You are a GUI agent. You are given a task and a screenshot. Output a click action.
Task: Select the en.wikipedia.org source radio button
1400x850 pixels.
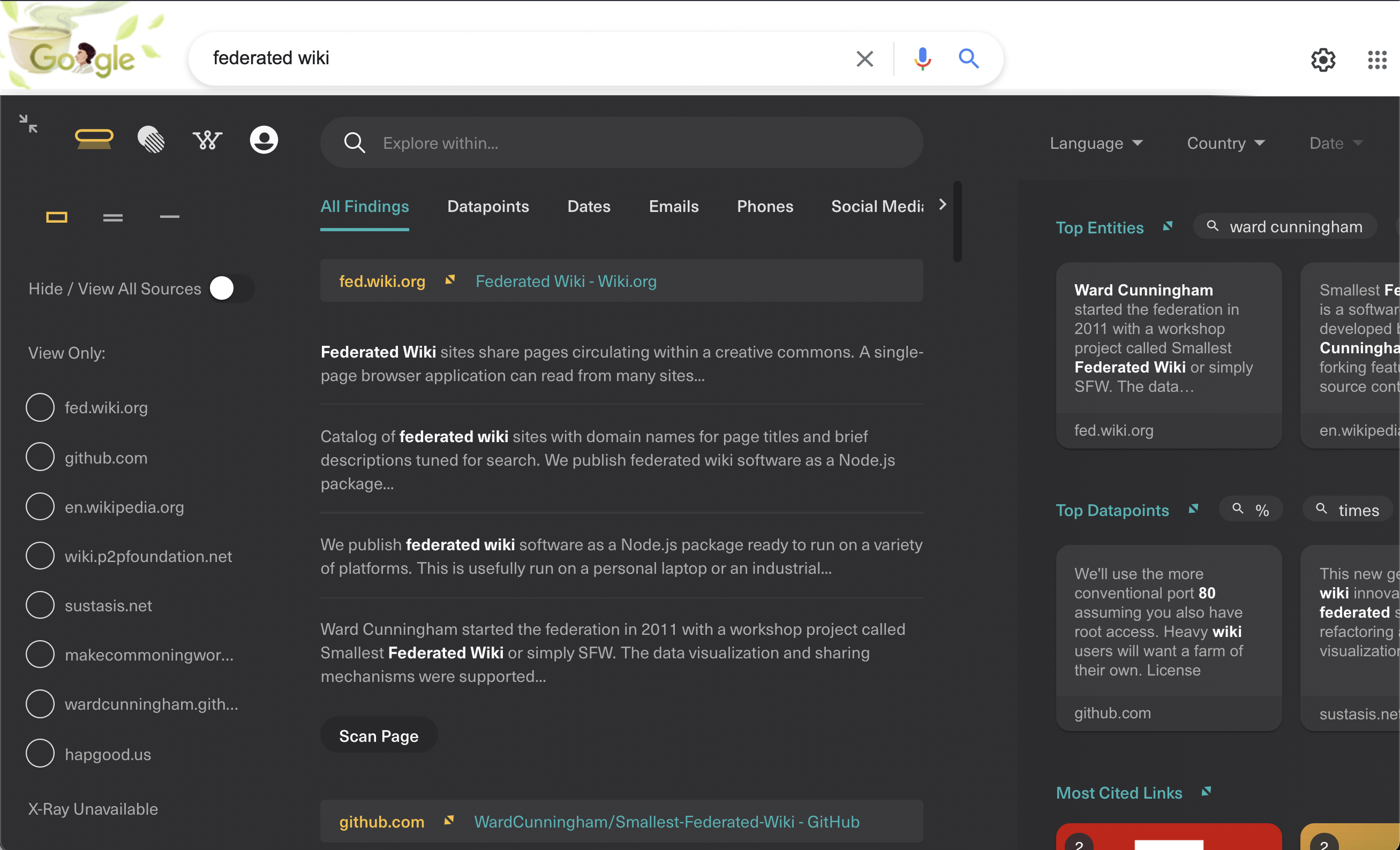point(40,506)
